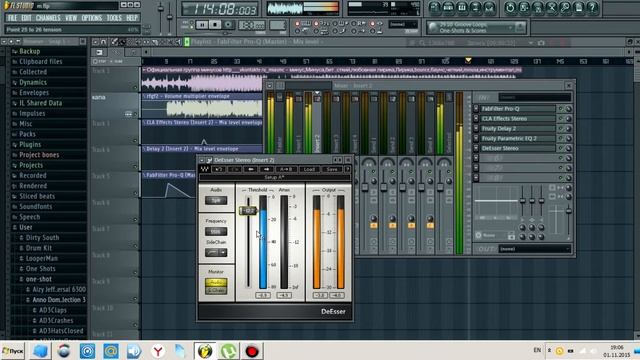Open the EDIT menu
The width and height of the screenshot is (640, 360).
click(x=26, y=18)
